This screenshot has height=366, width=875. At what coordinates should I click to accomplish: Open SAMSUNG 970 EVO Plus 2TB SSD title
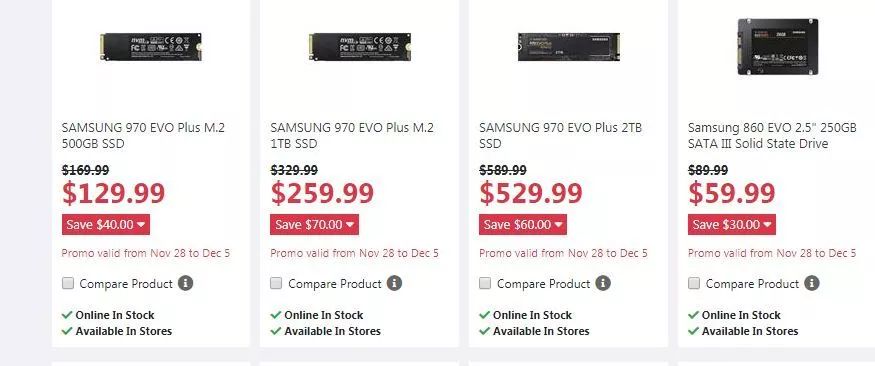point(561,136)
